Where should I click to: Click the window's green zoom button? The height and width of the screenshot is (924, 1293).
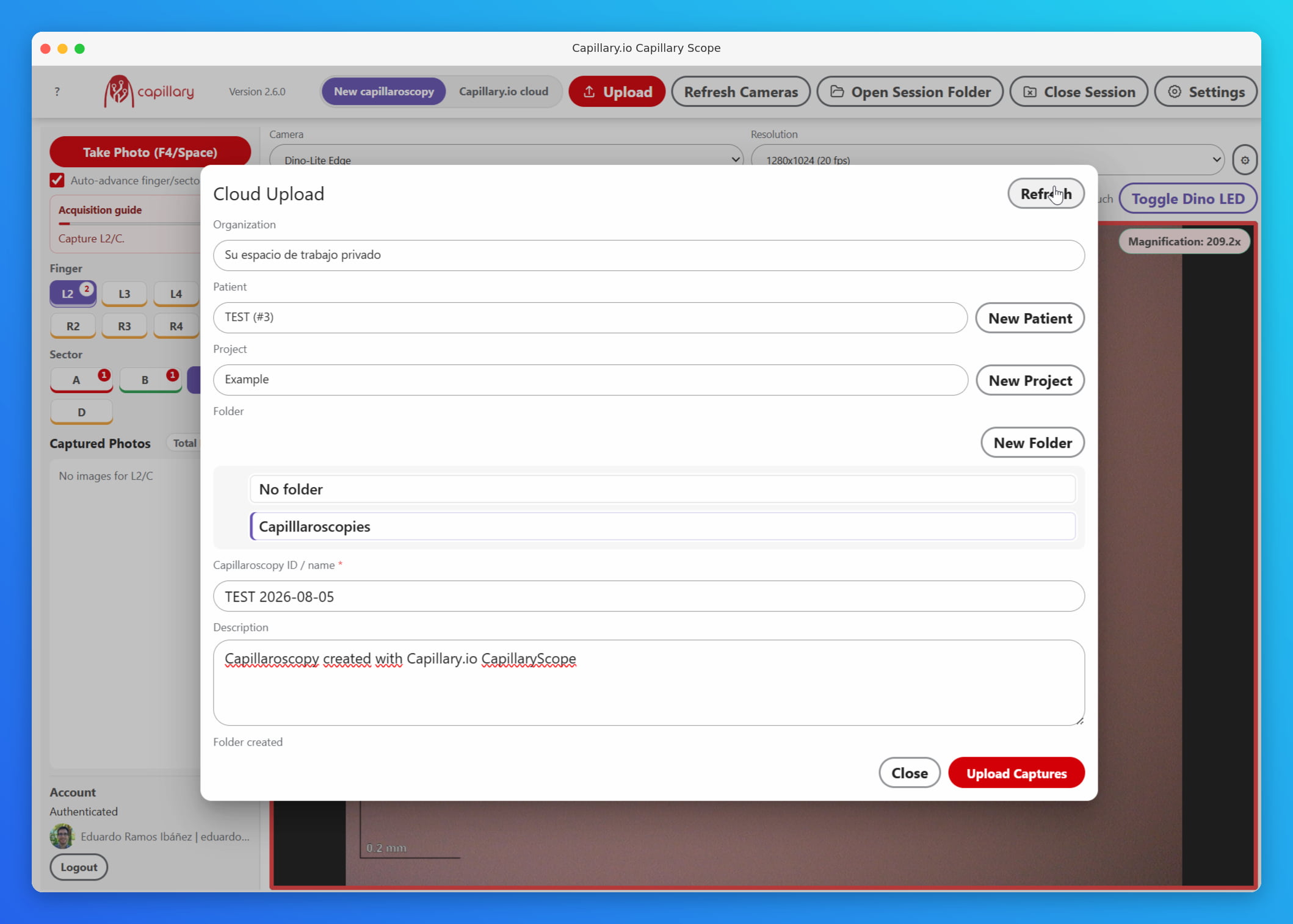point(79,48)
